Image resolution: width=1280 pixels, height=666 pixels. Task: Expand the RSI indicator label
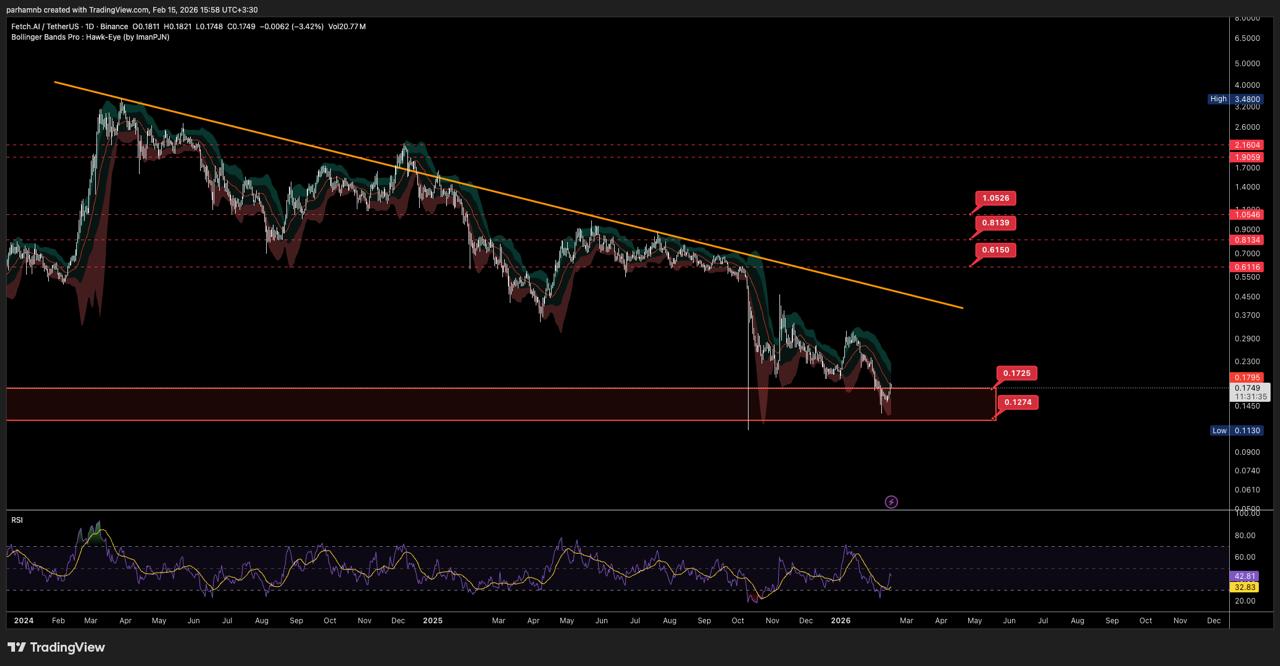point(17,520)
